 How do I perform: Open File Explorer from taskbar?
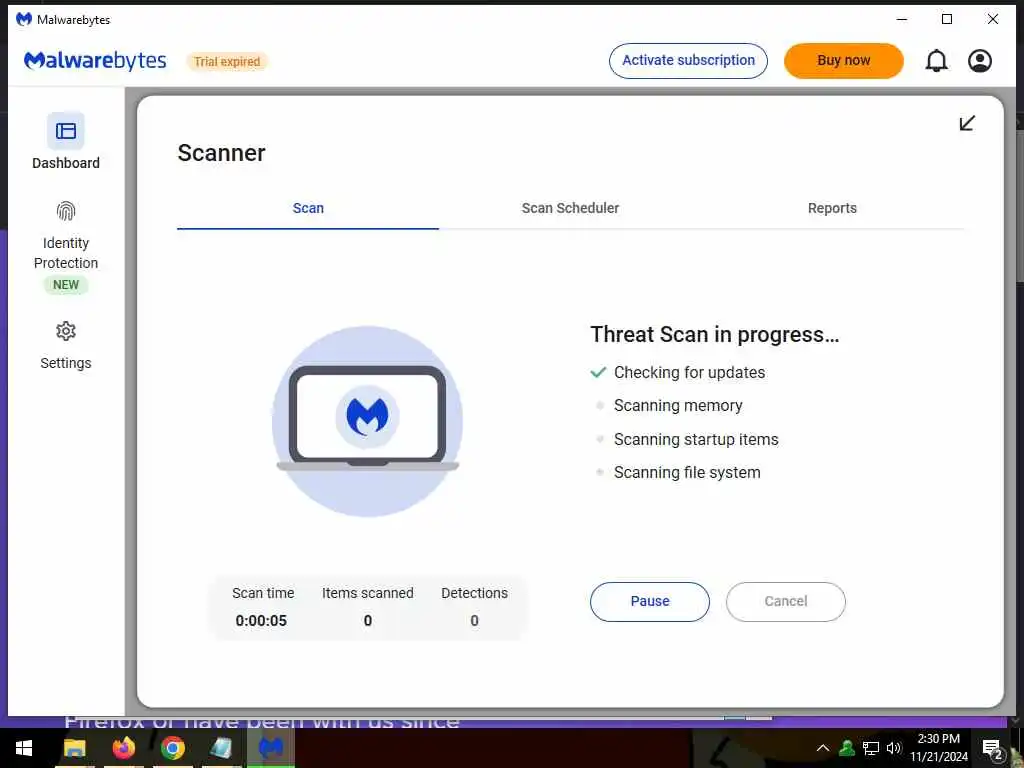(x=75, y=748)
